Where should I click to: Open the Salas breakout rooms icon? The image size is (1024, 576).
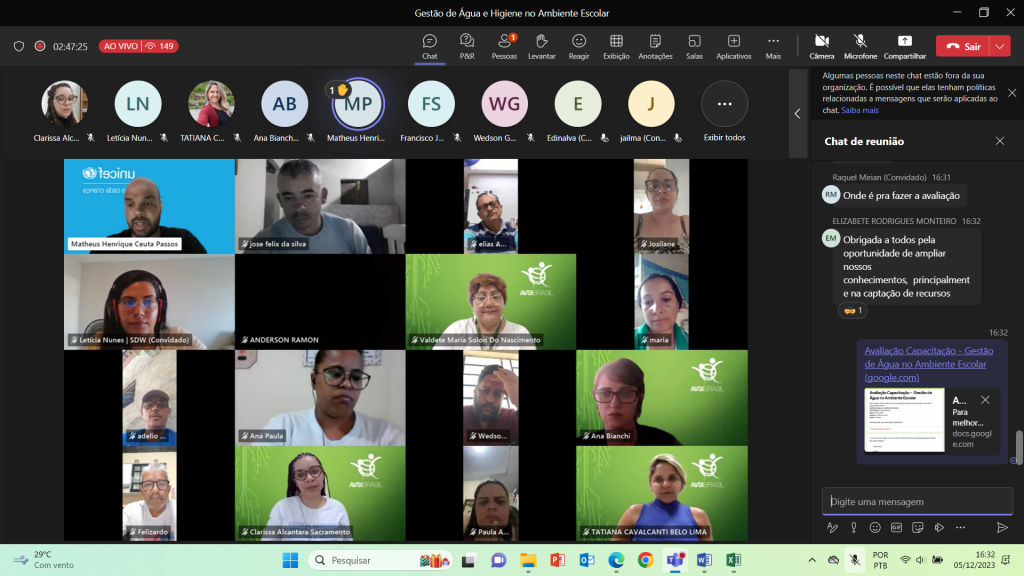coord(694,46)
